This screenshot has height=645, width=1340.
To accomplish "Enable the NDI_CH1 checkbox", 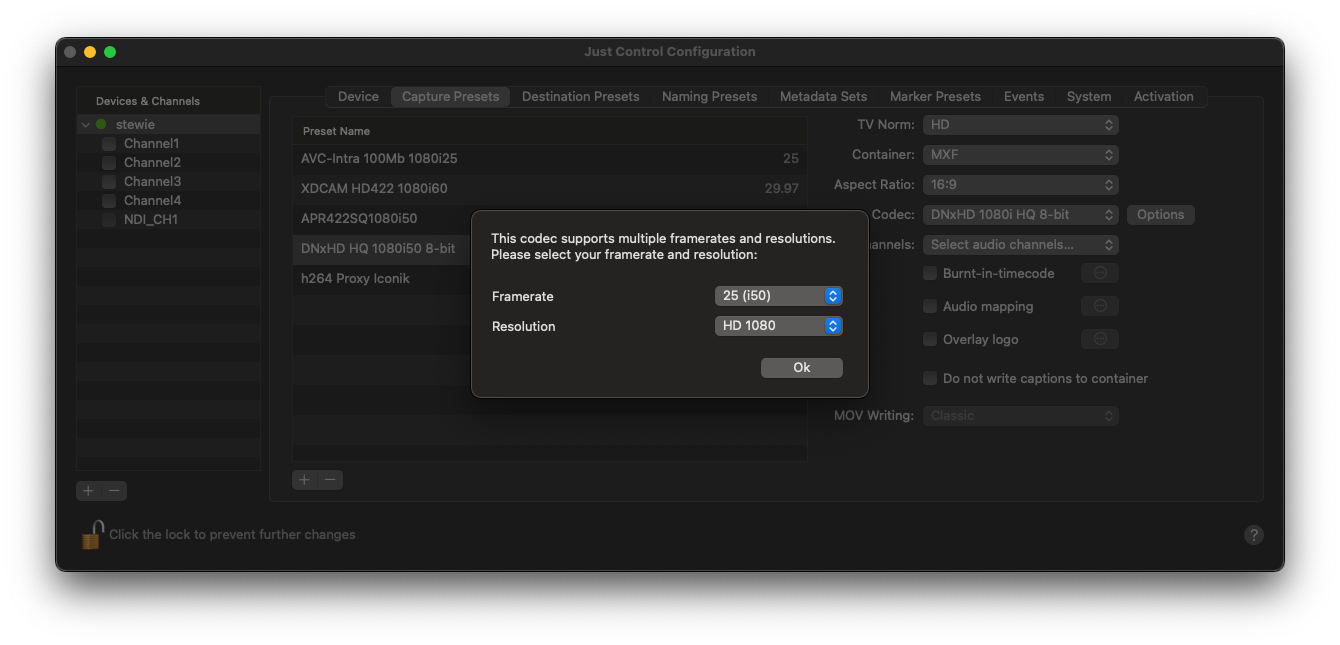I will click(109, 220).
